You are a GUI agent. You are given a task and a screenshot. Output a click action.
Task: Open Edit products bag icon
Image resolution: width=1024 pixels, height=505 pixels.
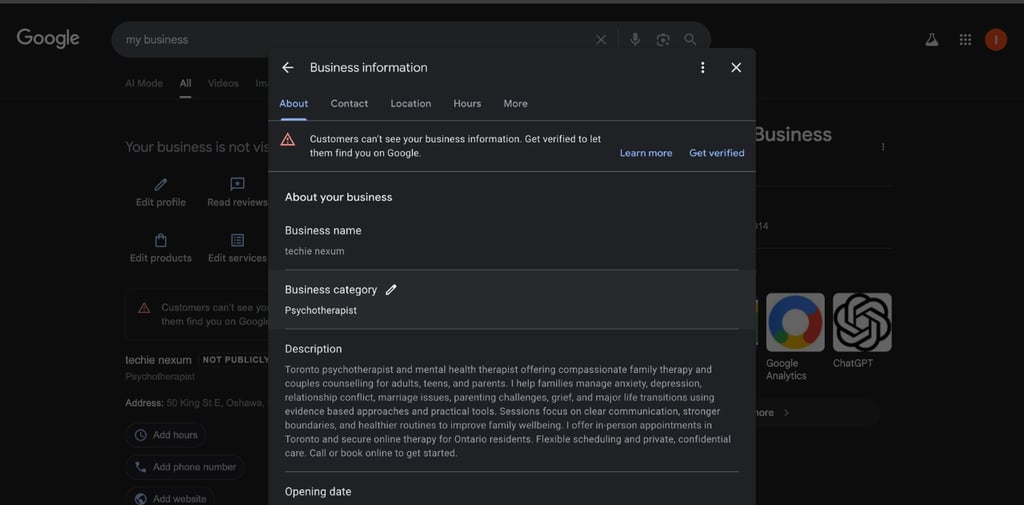coord(161,240)
